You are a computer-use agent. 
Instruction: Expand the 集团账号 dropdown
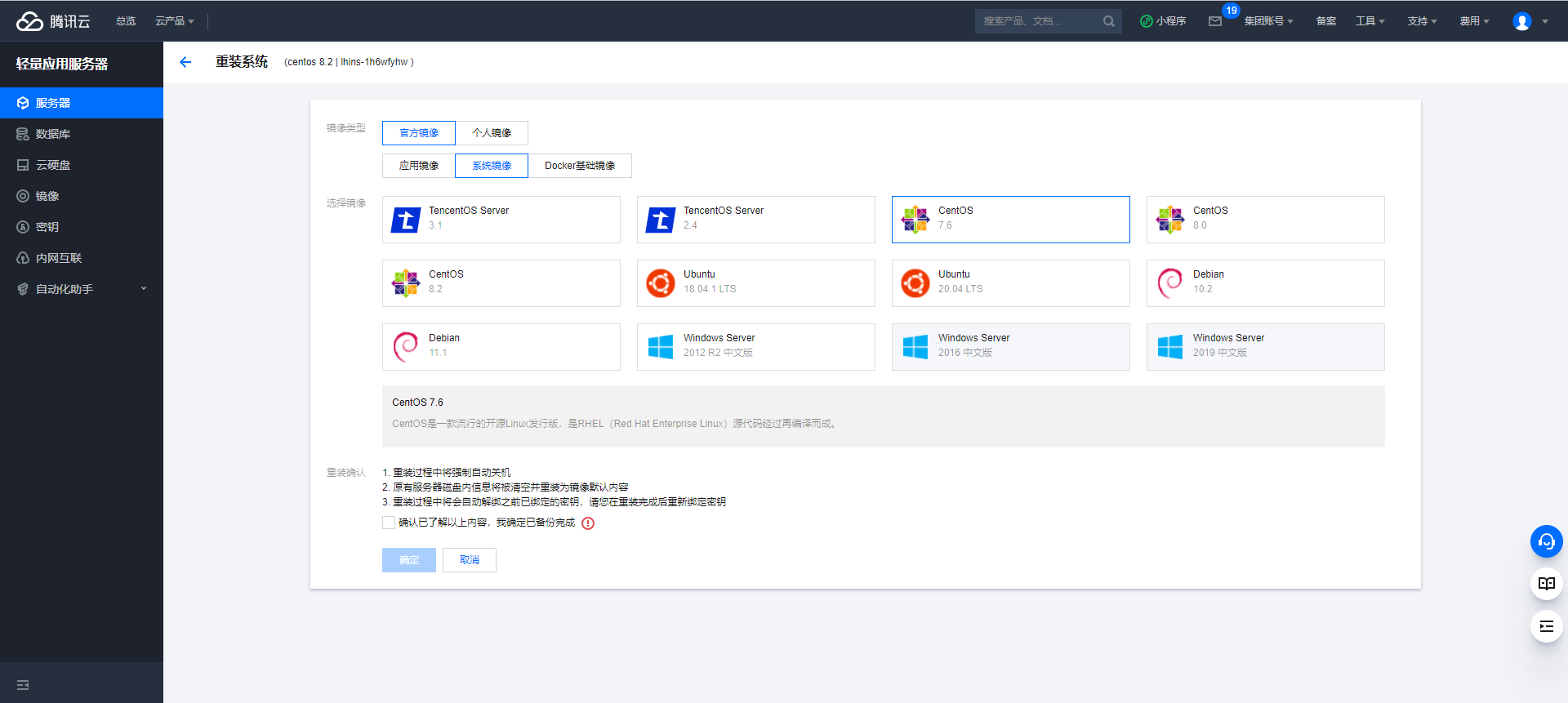click(1268, 21)
